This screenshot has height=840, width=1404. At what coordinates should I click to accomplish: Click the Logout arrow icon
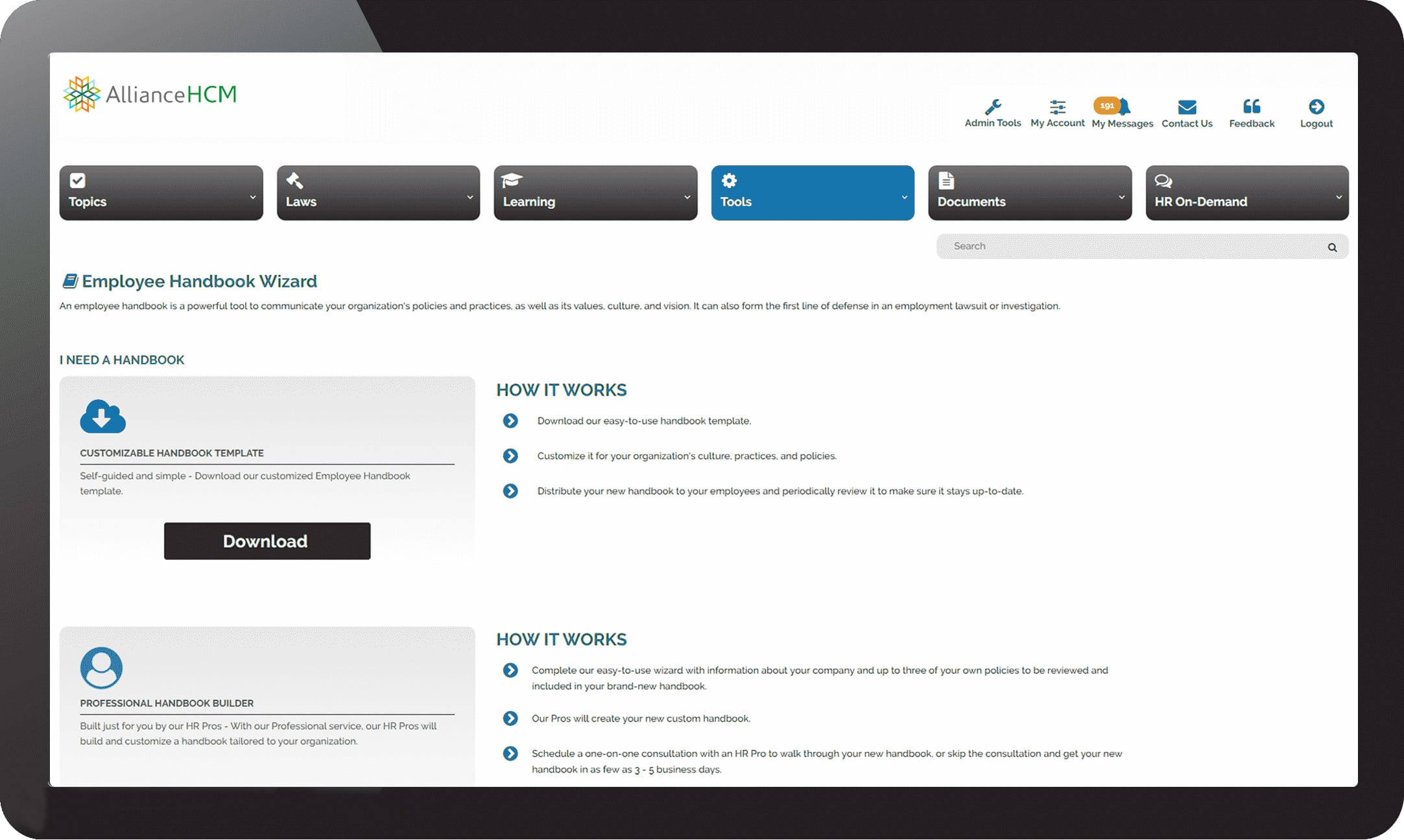pos(1317,107)
